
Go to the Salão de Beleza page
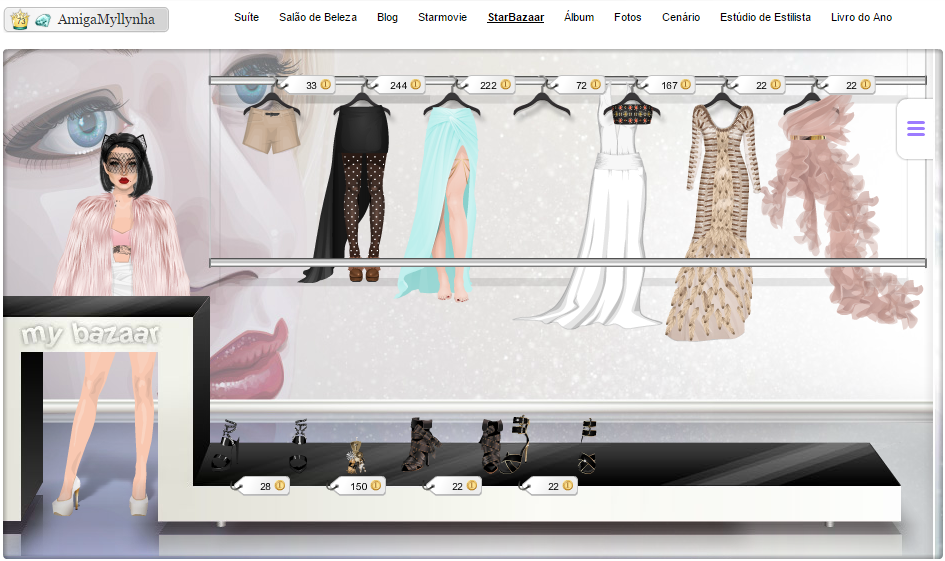click(x=318, y=17)
